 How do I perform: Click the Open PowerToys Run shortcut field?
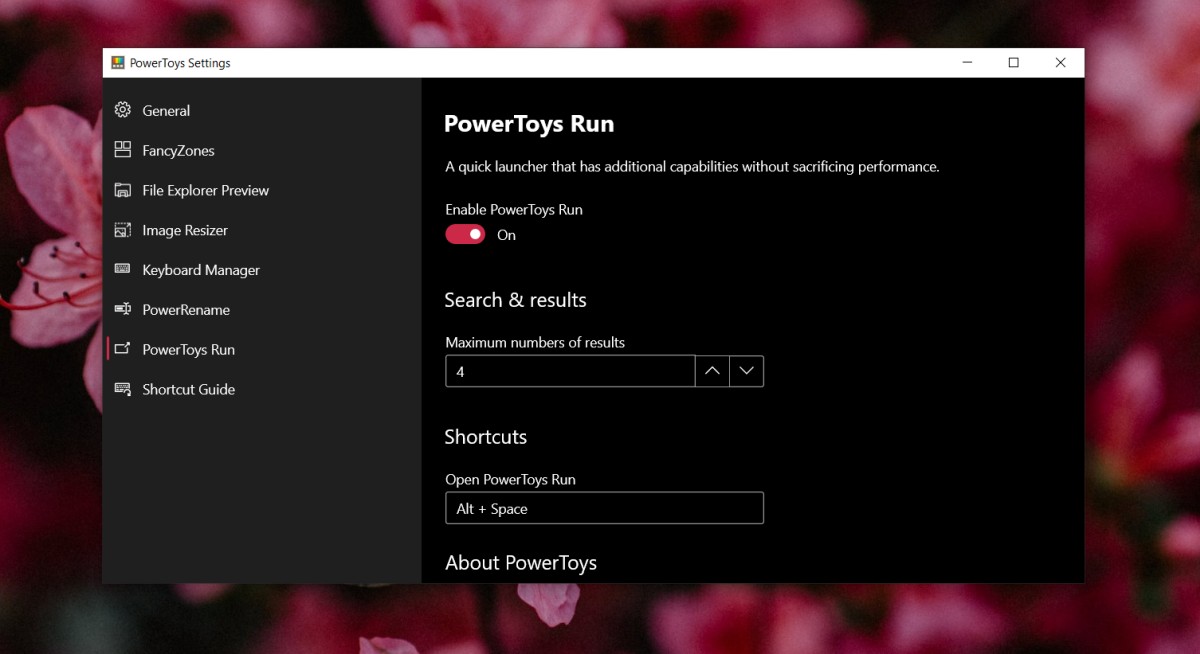pos(604,508)
